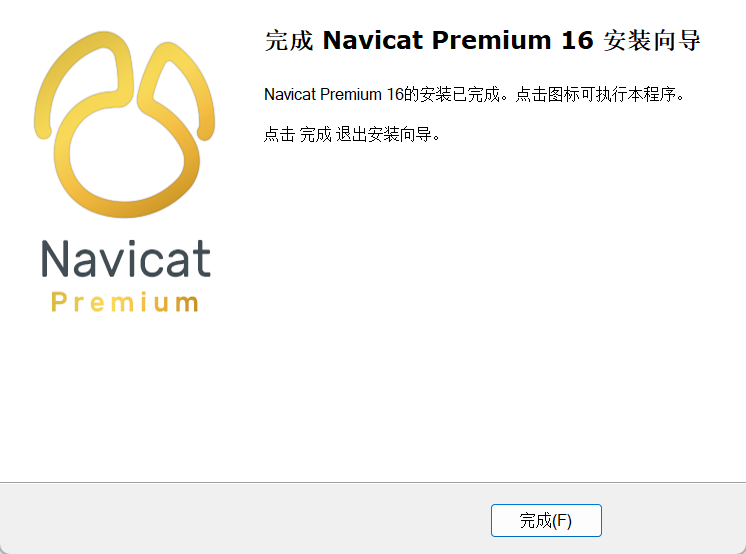Click Navicat Premium 16 in the body paragraph

[334, 94]
